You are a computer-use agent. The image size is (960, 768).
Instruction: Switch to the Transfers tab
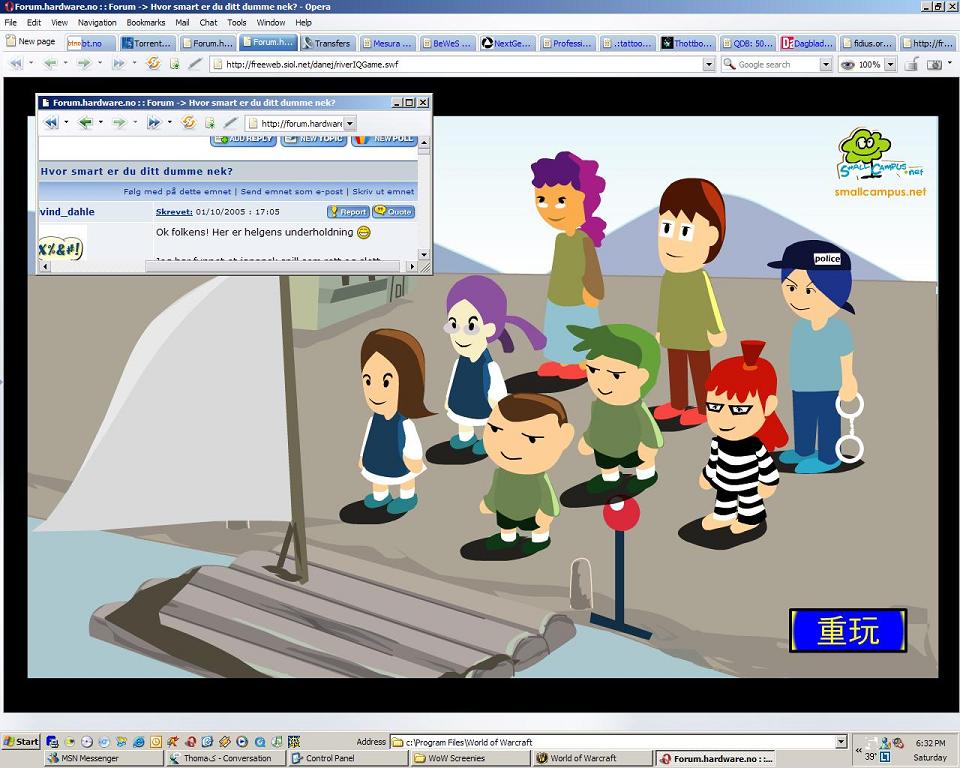[x=327, y=43]
